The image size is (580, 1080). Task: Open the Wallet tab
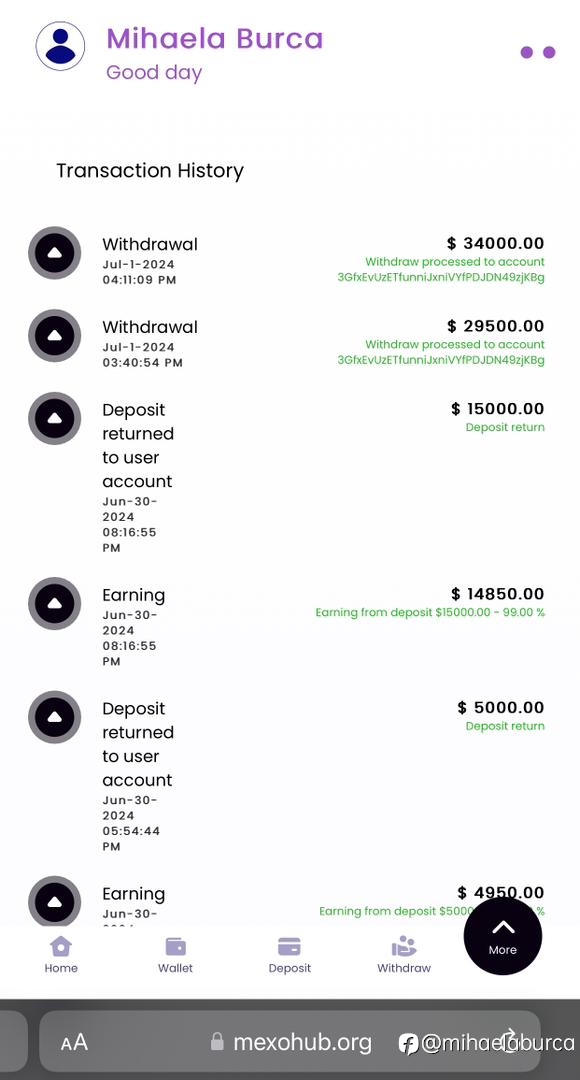point(176,955)
